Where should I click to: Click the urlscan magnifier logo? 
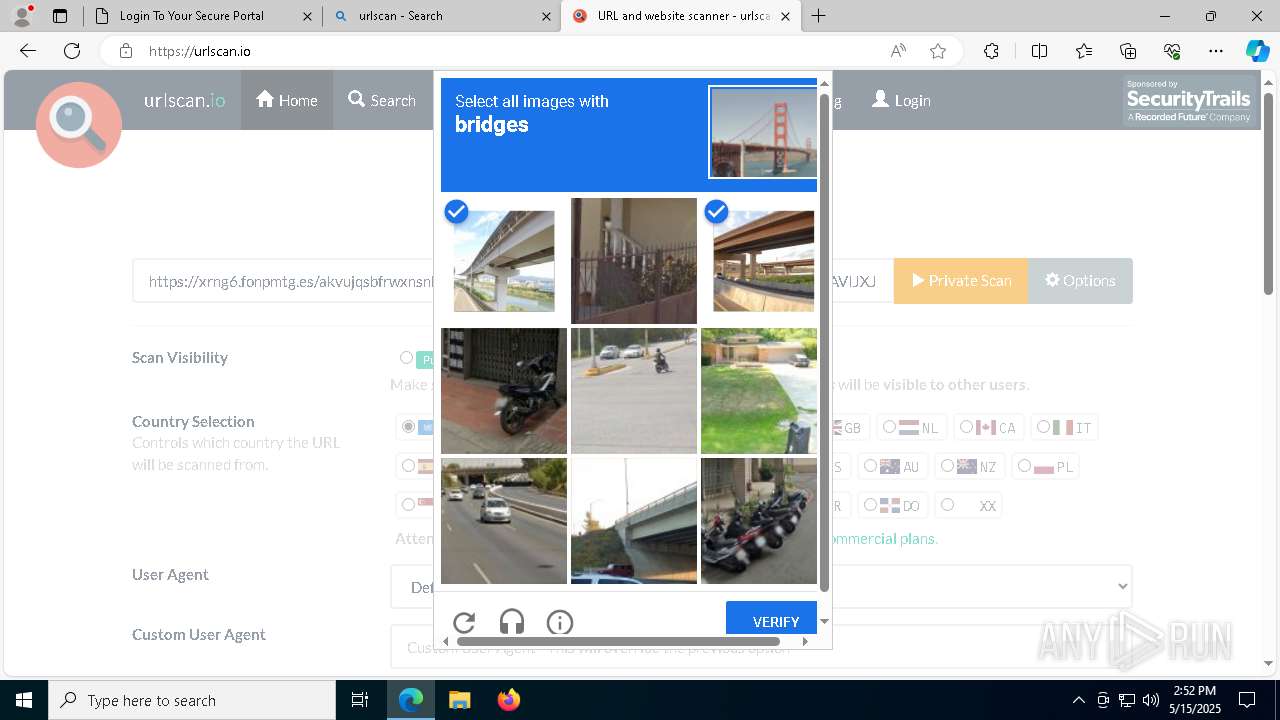[x=78, y=124]
